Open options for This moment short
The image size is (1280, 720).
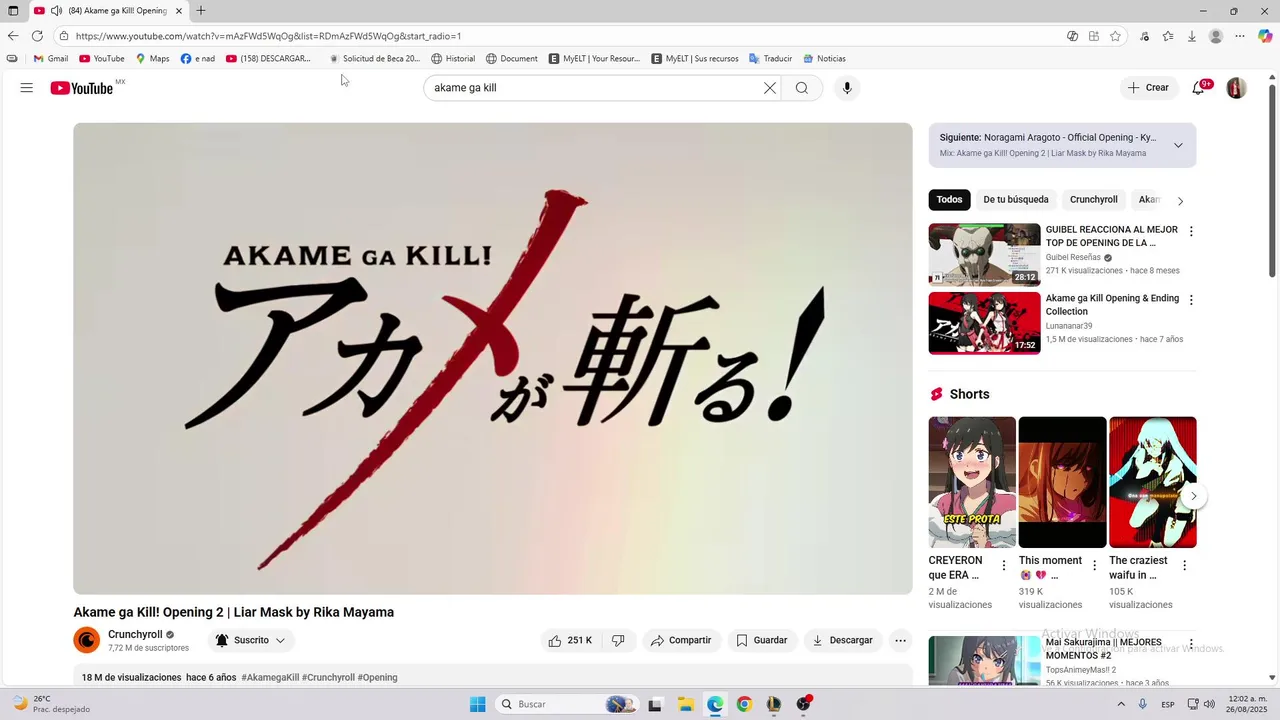click(x=1094, y=565)
